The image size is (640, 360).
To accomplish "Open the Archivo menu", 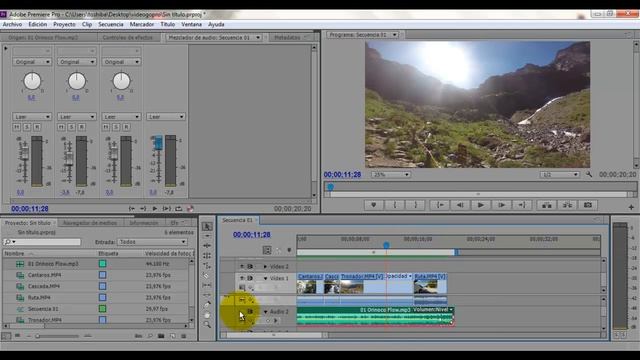I will point(12,24).
